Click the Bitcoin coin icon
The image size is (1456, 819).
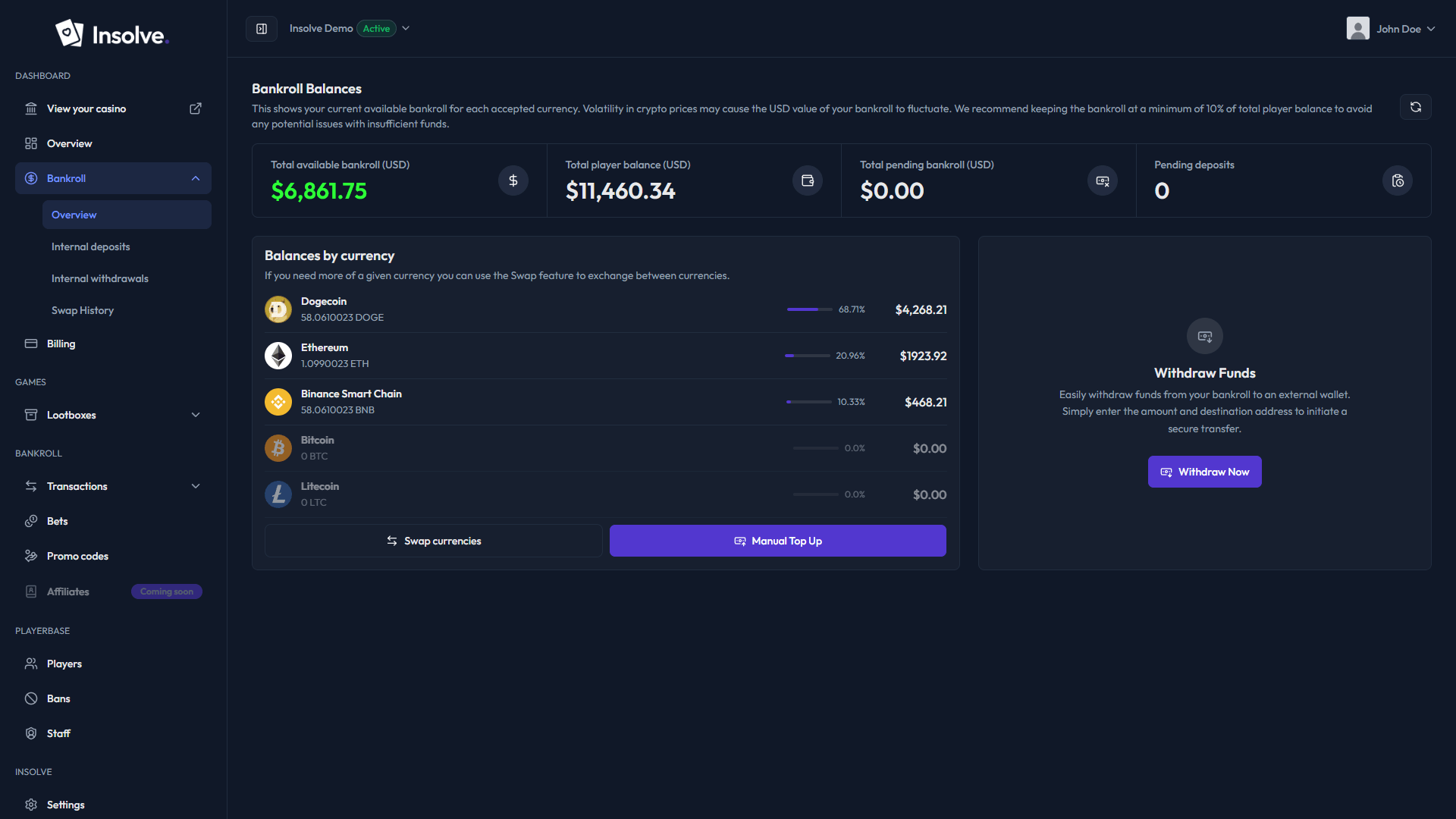coord(278,448)
